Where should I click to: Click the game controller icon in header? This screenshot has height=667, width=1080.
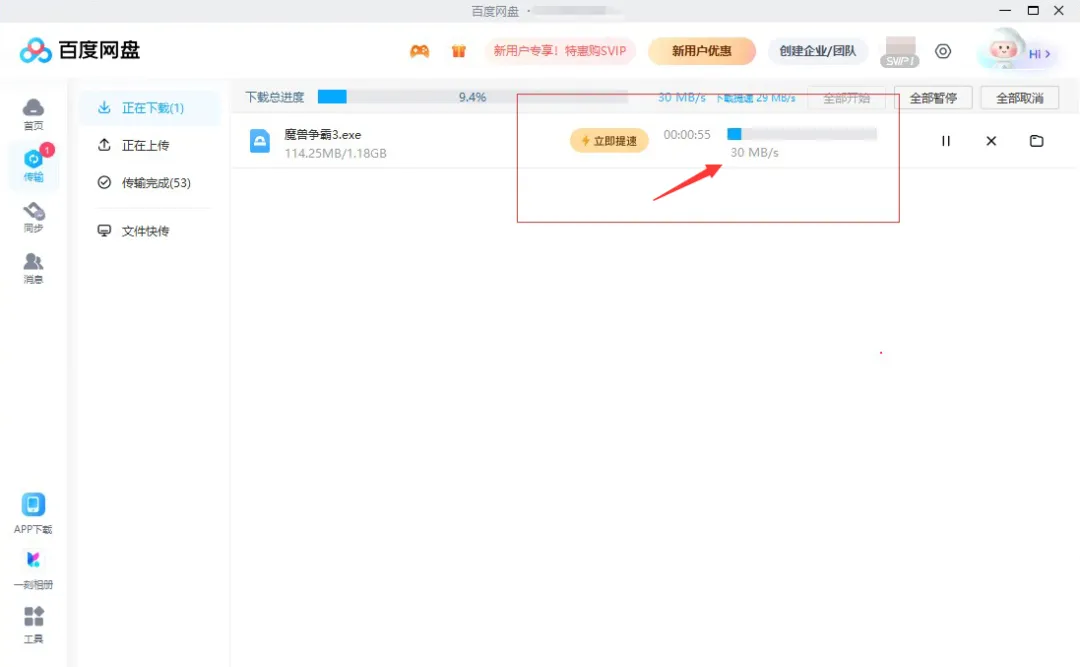click(419, 51)
